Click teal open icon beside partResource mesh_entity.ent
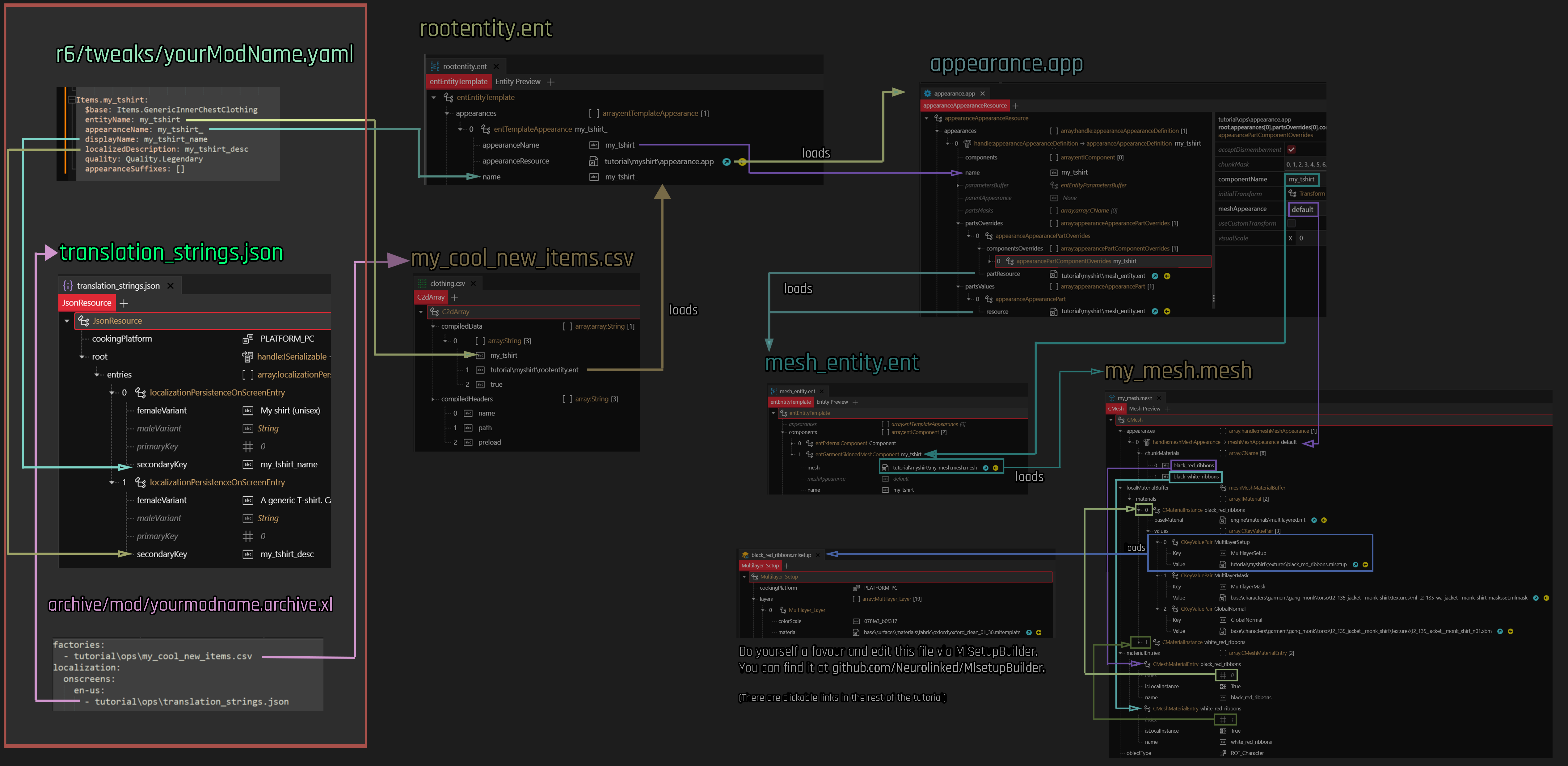The width and height of the screenshot is (1568, 766). 1155,276
